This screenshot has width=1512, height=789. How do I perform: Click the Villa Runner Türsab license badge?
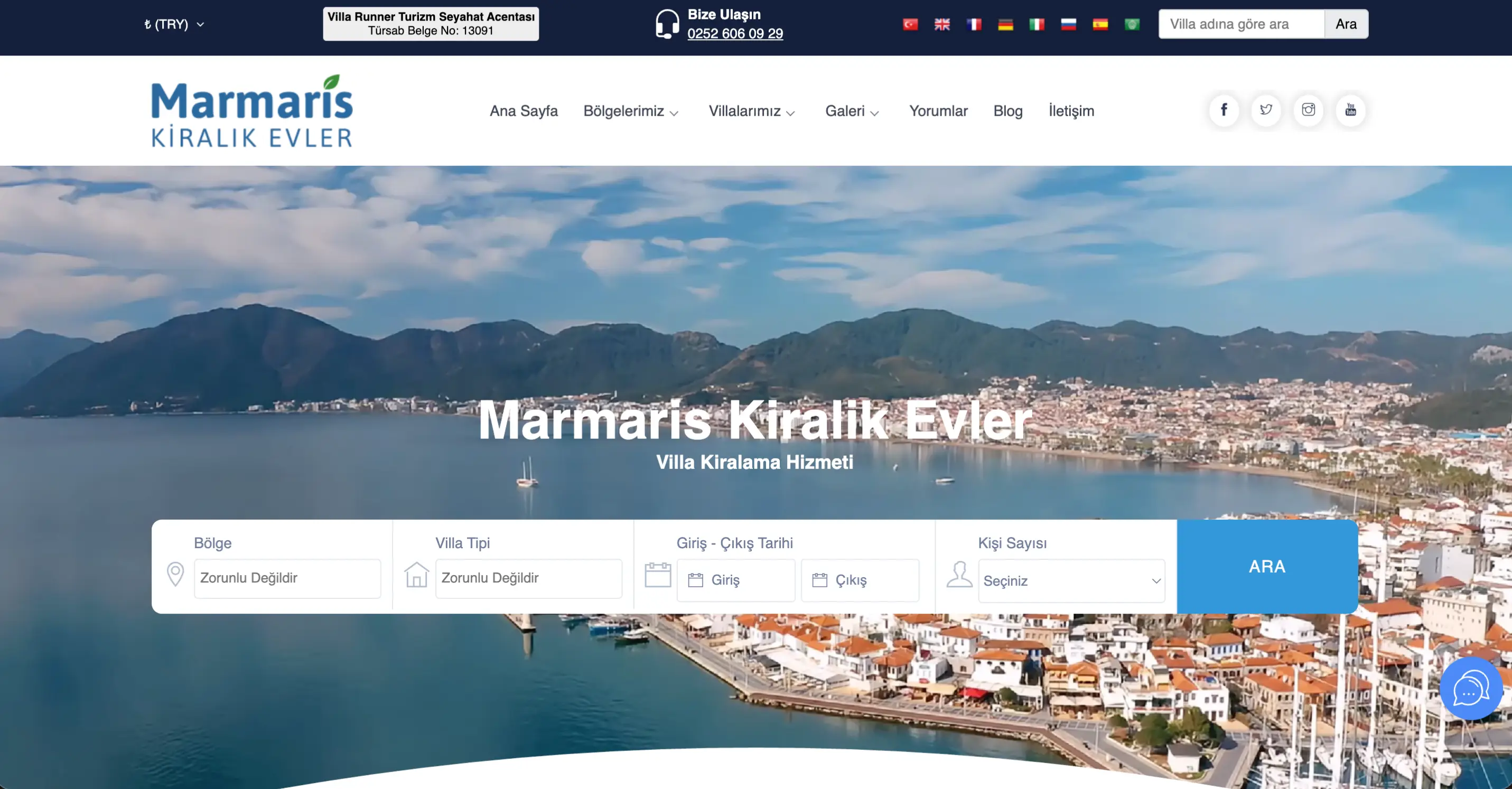431,24
